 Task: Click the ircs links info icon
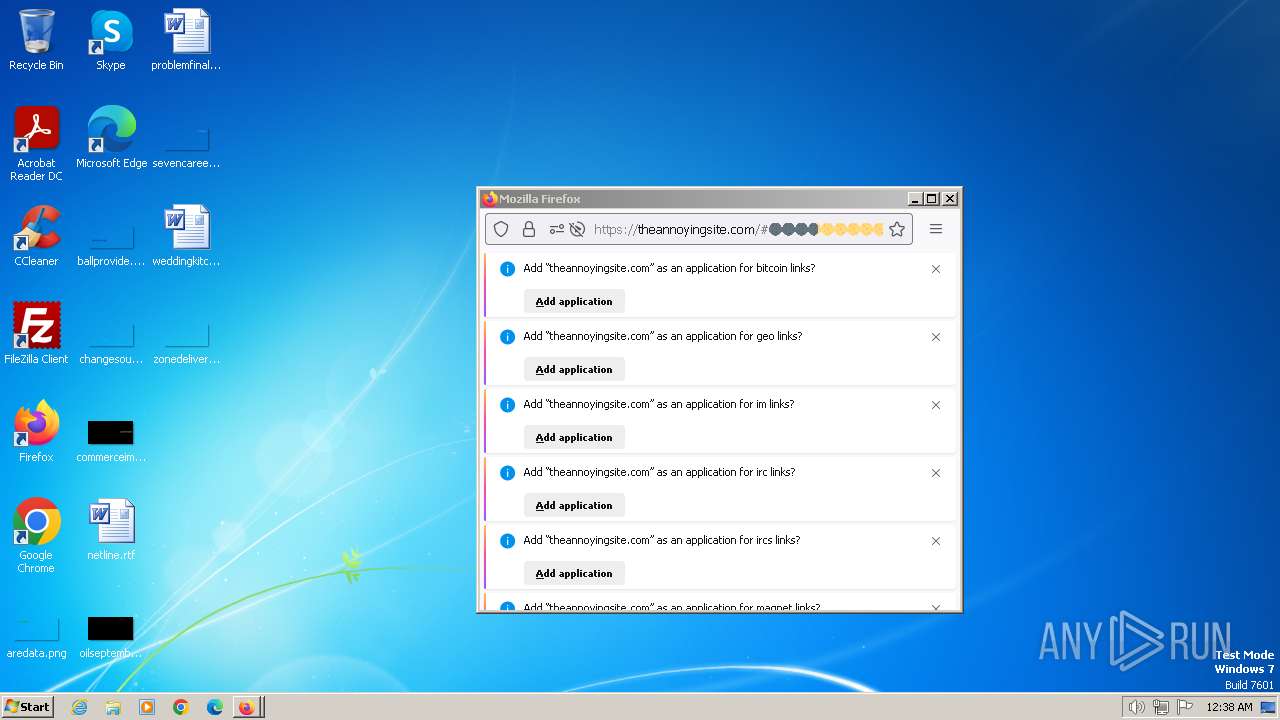[507, 541]
